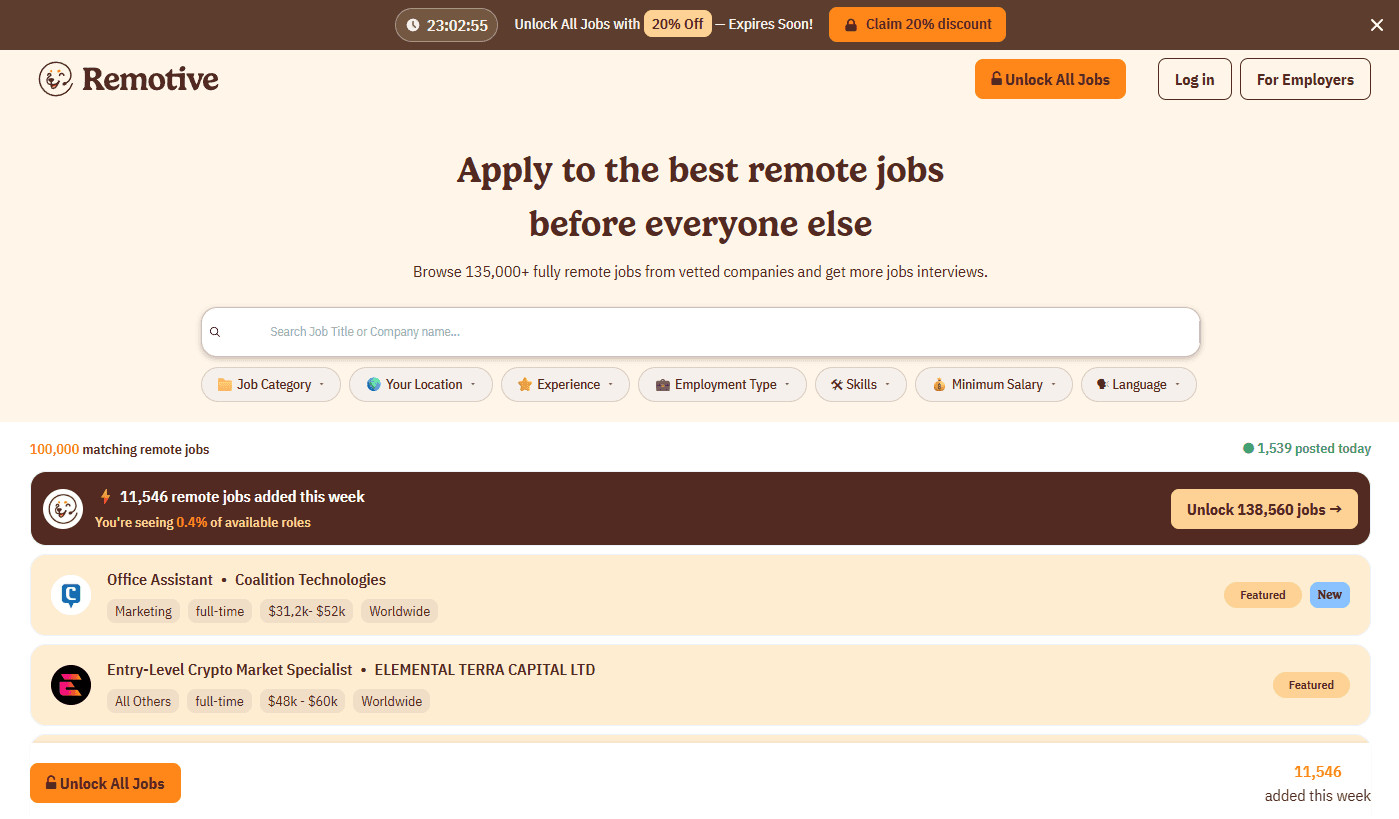Click bottom-bar Unlock All Jobs button
This screenshot has height=819, width=1399.
(x=105, y=783)
